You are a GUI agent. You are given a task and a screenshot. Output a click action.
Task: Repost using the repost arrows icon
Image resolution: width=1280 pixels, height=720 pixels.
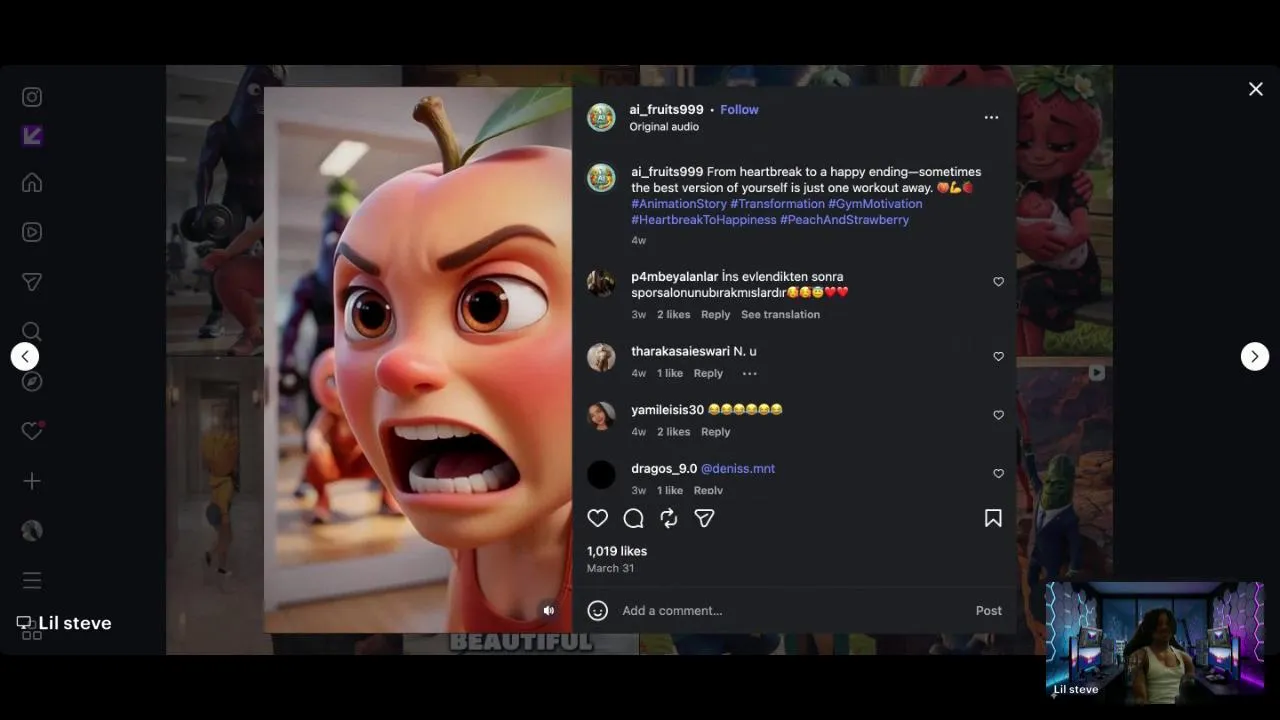pyautogui.click(x=669, y=518)
